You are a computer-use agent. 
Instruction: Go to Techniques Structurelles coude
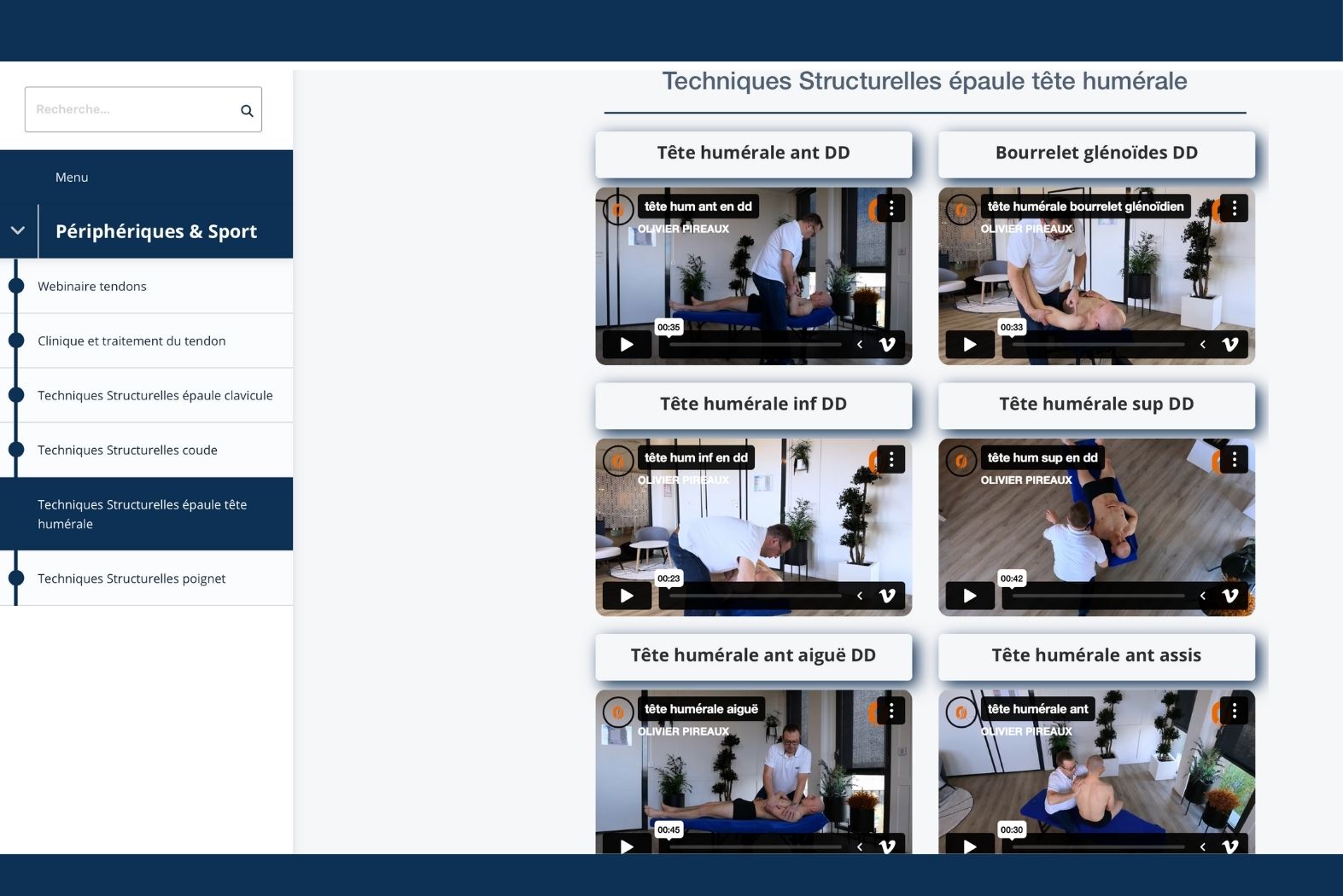tap(127, 451)
